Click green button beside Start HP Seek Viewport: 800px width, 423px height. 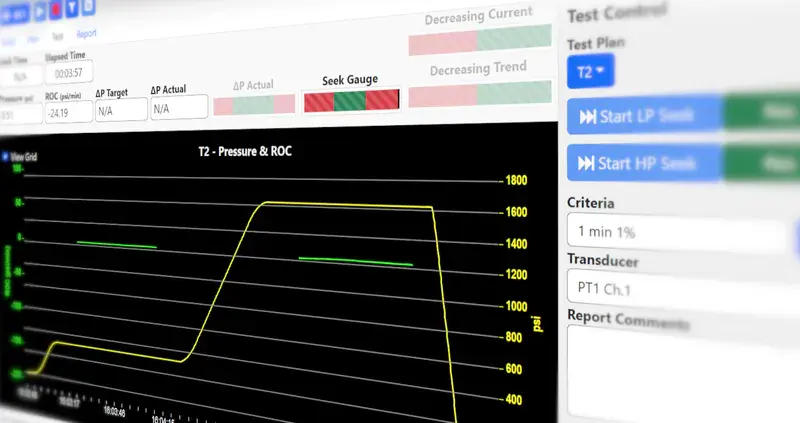point(762,163)
